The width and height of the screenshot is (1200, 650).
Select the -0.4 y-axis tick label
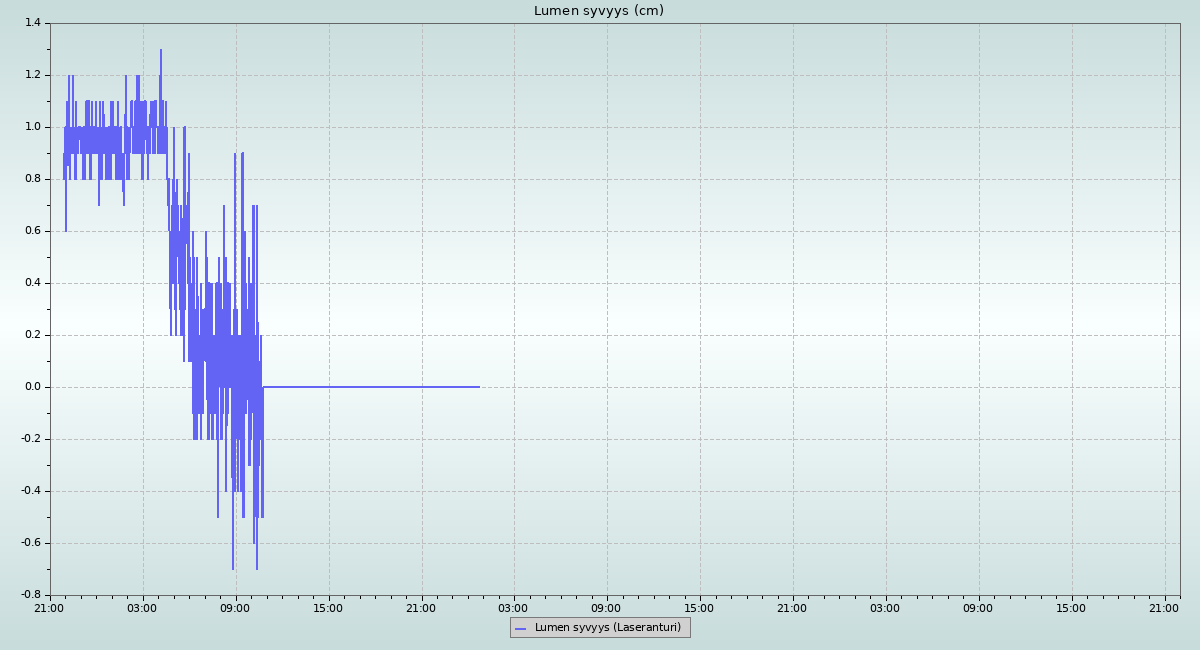(x=31, y=491)
